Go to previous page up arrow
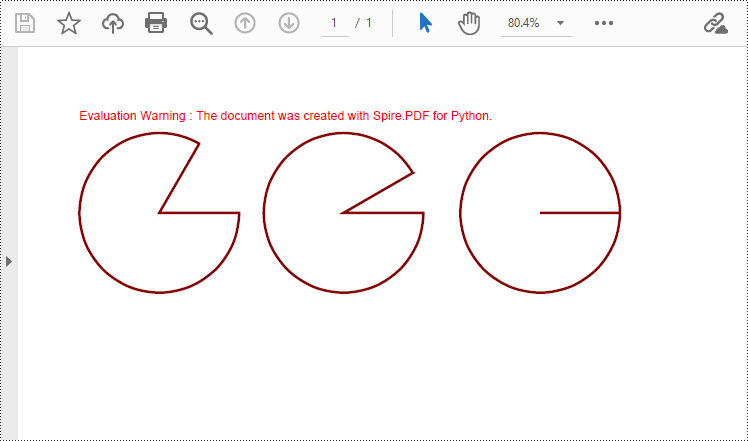This screenshot has width=748, height=441. [x=245, y=23]
